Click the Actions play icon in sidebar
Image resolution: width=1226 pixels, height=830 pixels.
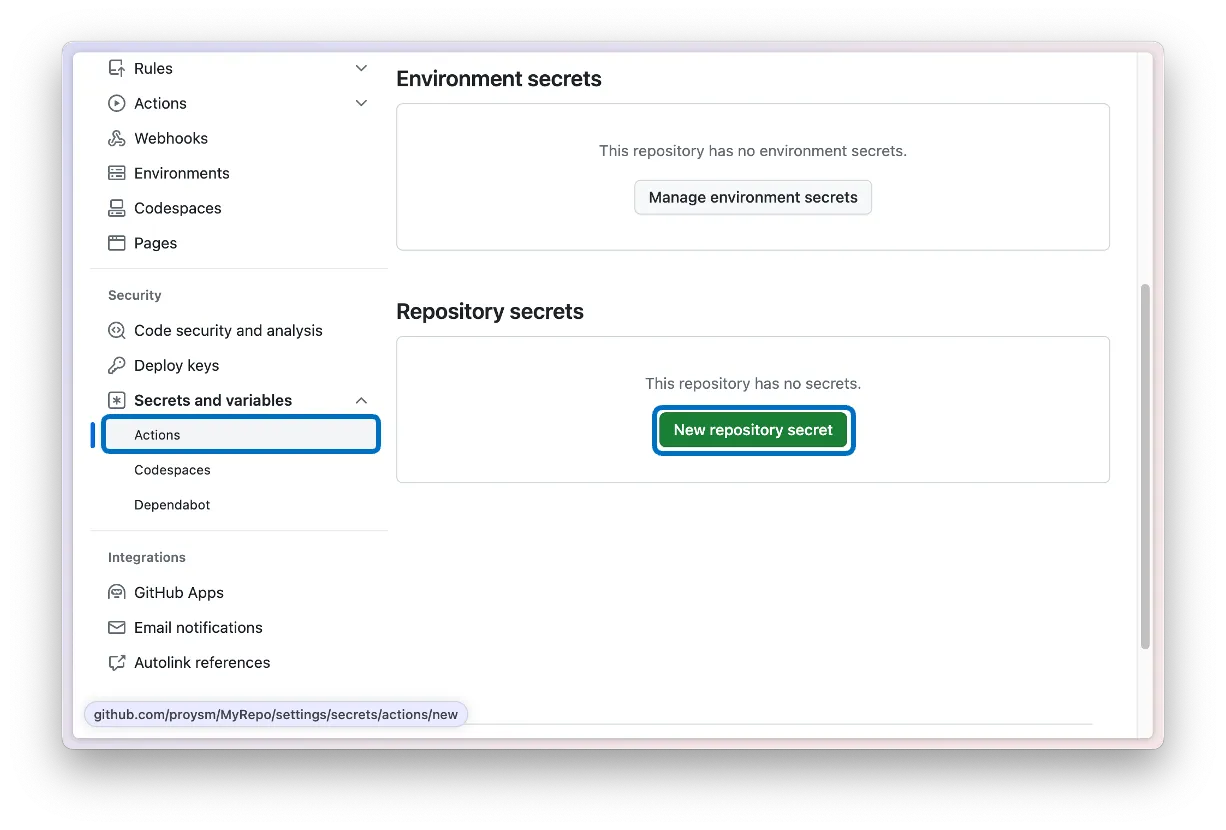[117, 104]
